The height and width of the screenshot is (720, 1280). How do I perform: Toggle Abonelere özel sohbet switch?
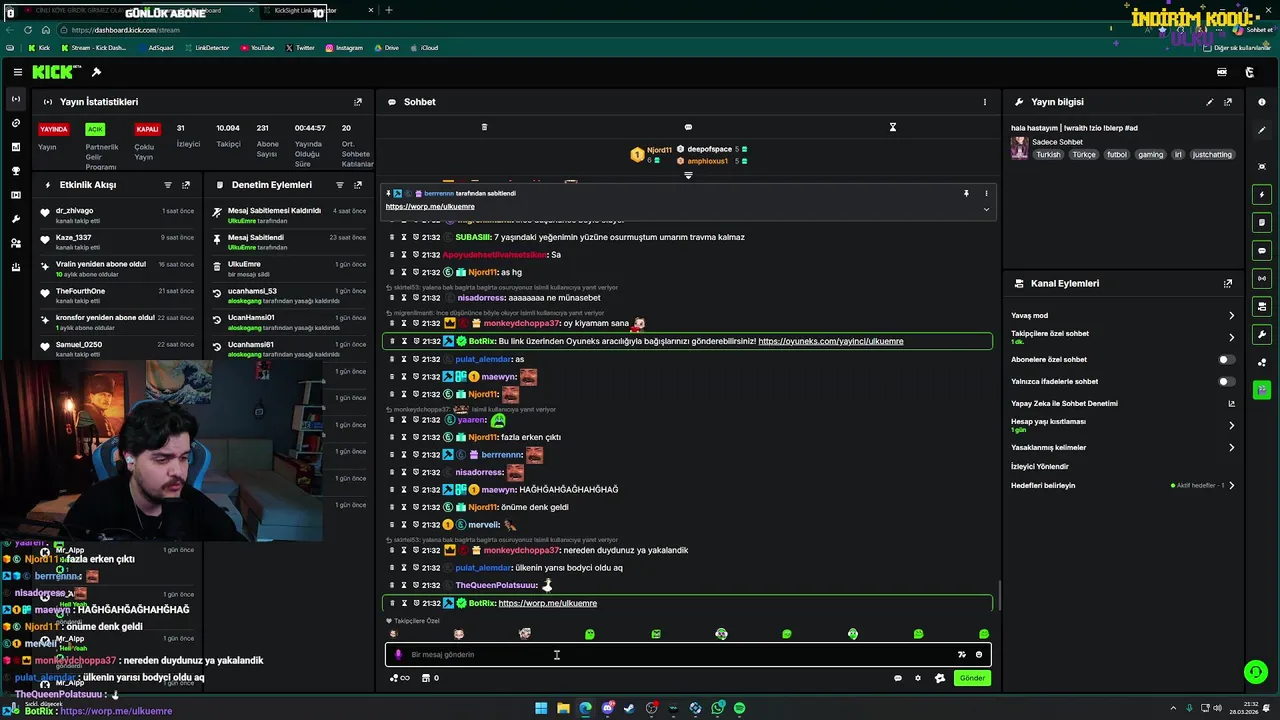click(x=1226, y=359)
